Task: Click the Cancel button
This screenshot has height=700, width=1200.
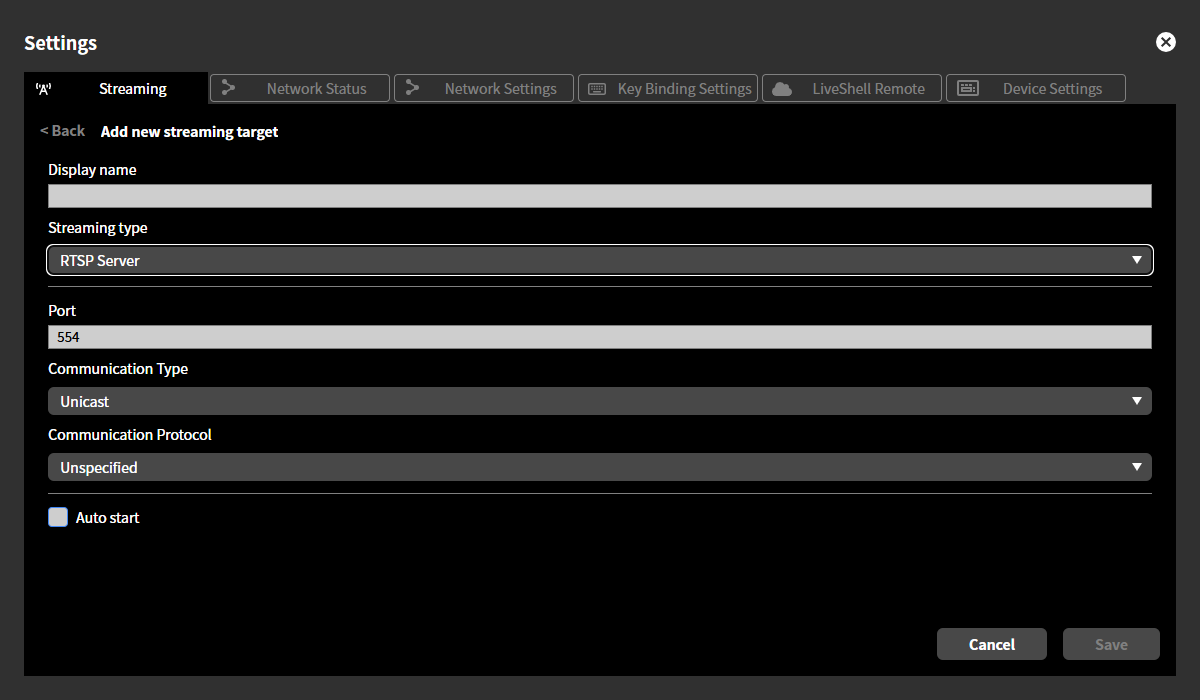Action: pyautogui.click(x=992, y=644)
